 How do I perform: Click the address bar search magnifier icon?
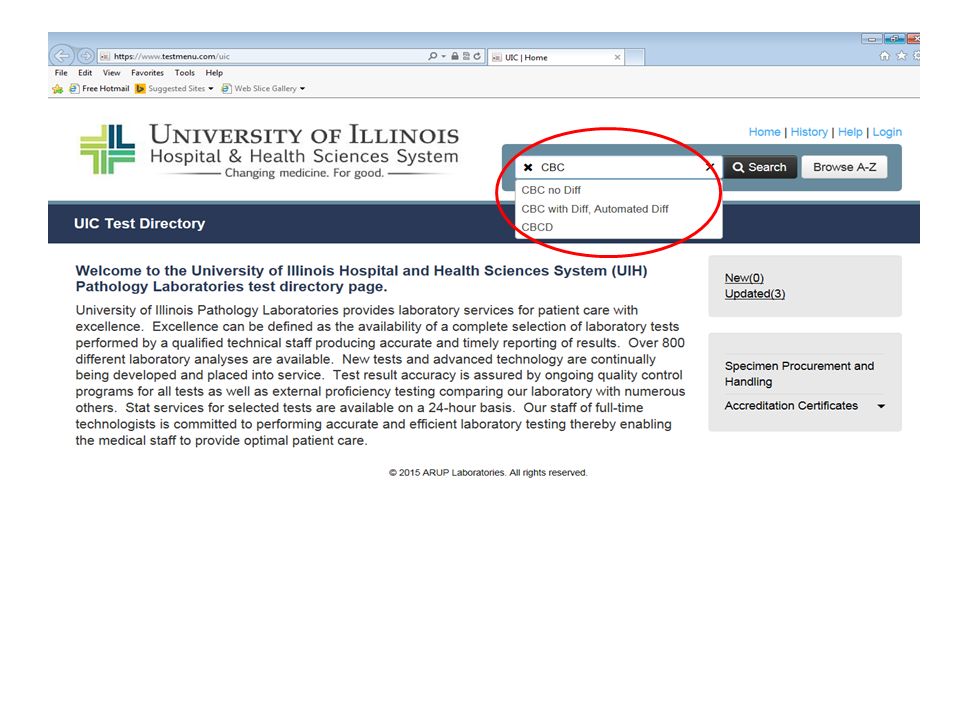(433, 56)
